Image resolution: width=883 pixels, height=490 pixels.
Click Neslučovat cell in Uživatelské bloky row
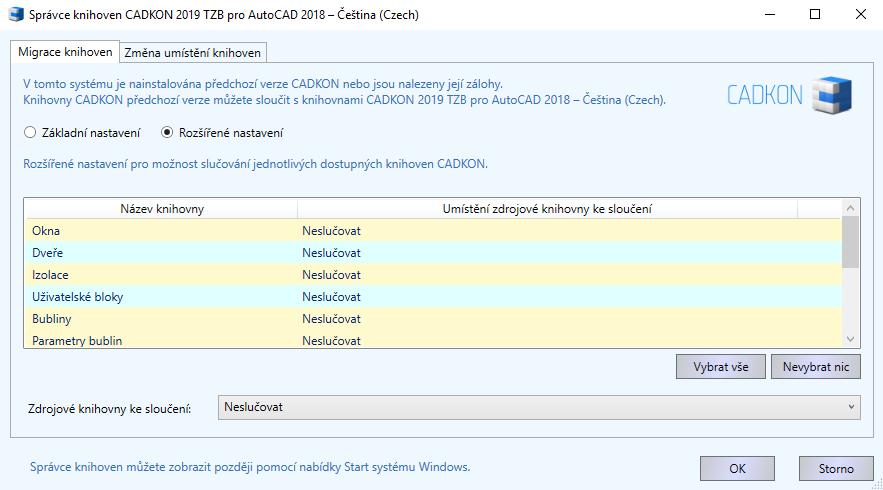click(331, 297)
